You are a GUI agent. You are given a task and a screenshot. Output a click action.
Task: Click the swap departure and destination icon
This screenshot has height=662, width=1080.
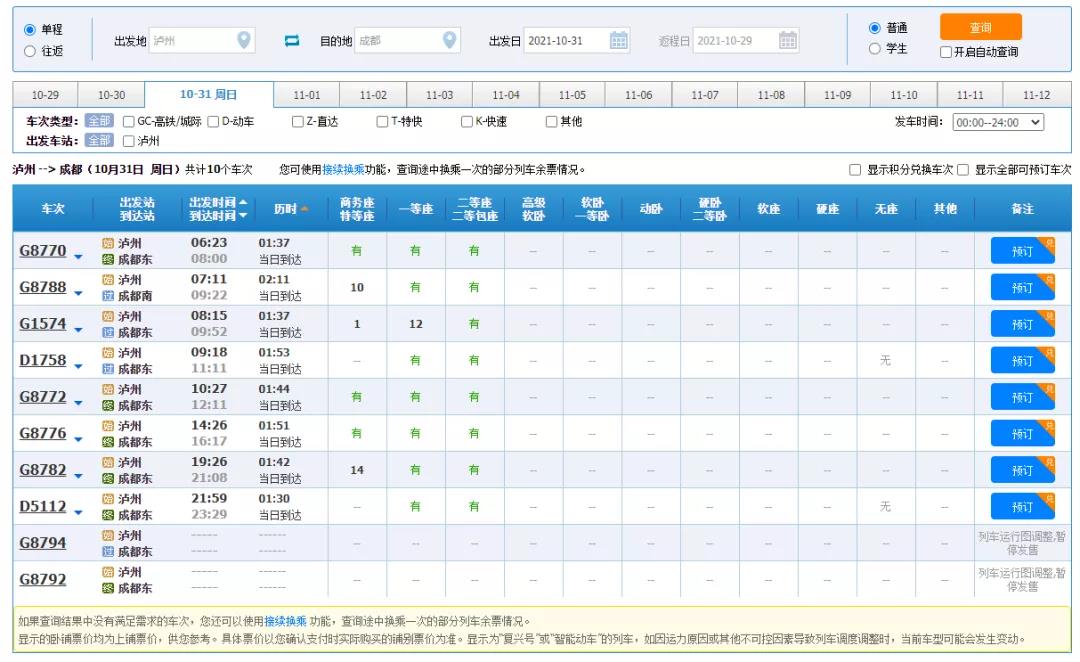pos(291,41)
